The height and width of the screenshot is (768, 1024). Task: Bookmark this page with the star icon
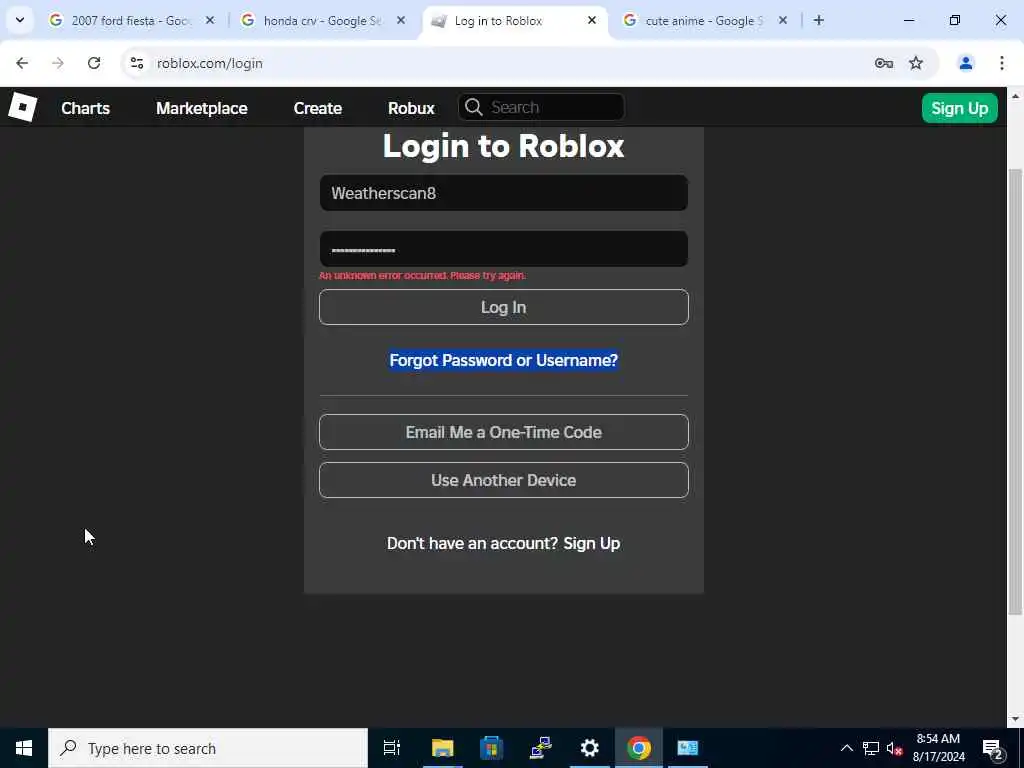[916, 63]
